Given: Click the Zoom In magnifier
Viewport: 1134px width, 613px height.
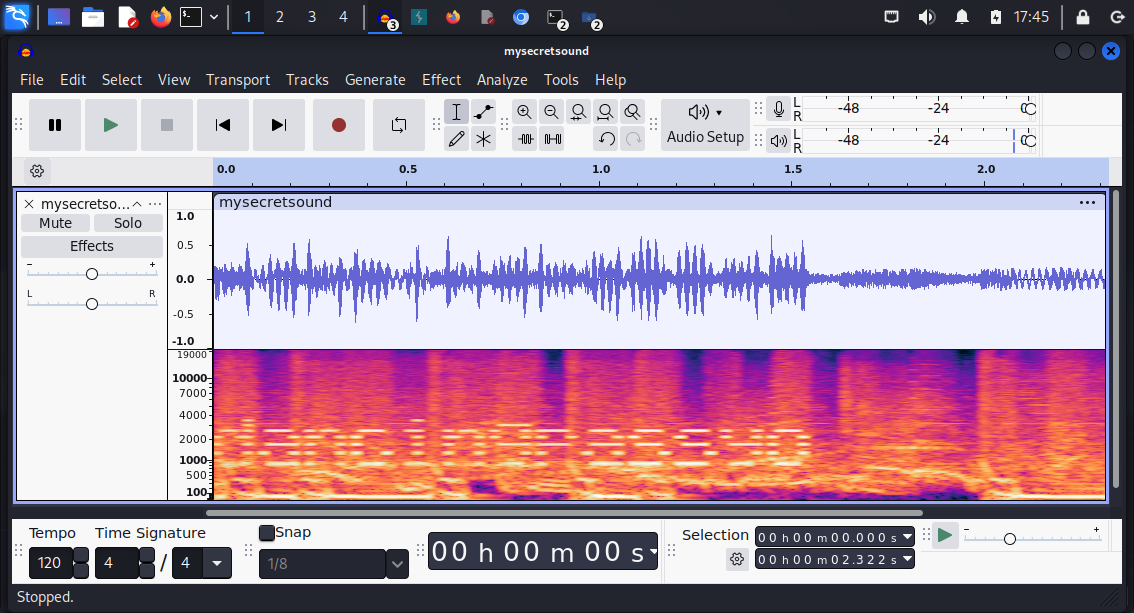Looking at the screenshot, I should [524, 112].
